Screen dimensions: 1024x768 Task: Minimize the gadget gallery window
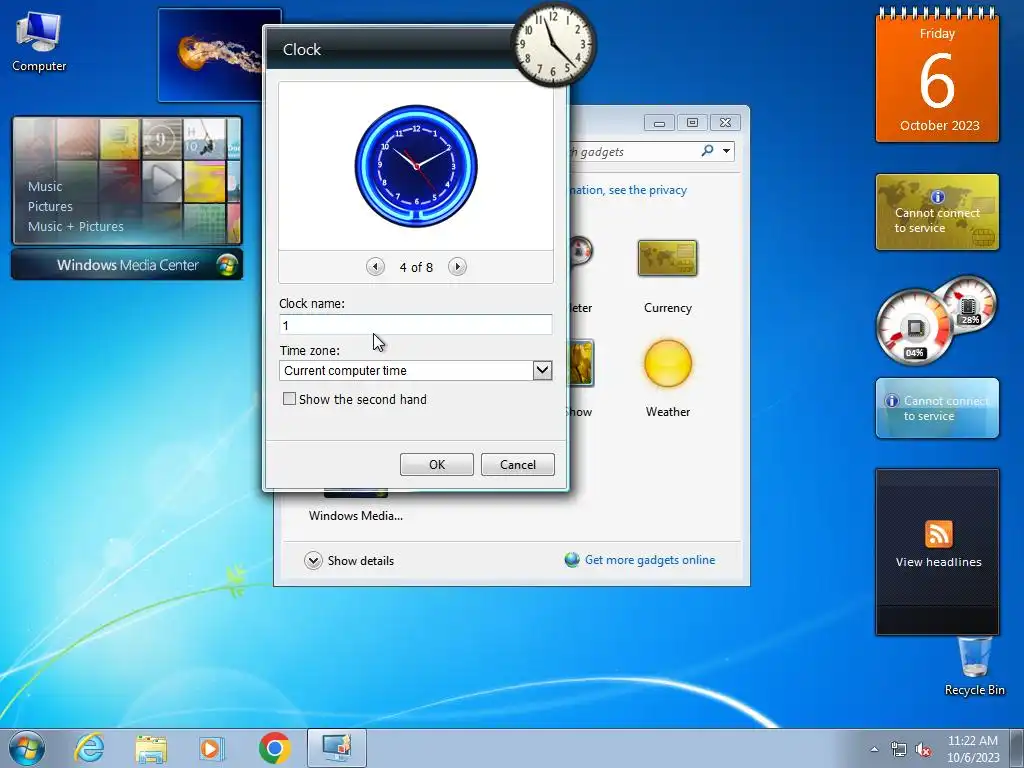660,123
